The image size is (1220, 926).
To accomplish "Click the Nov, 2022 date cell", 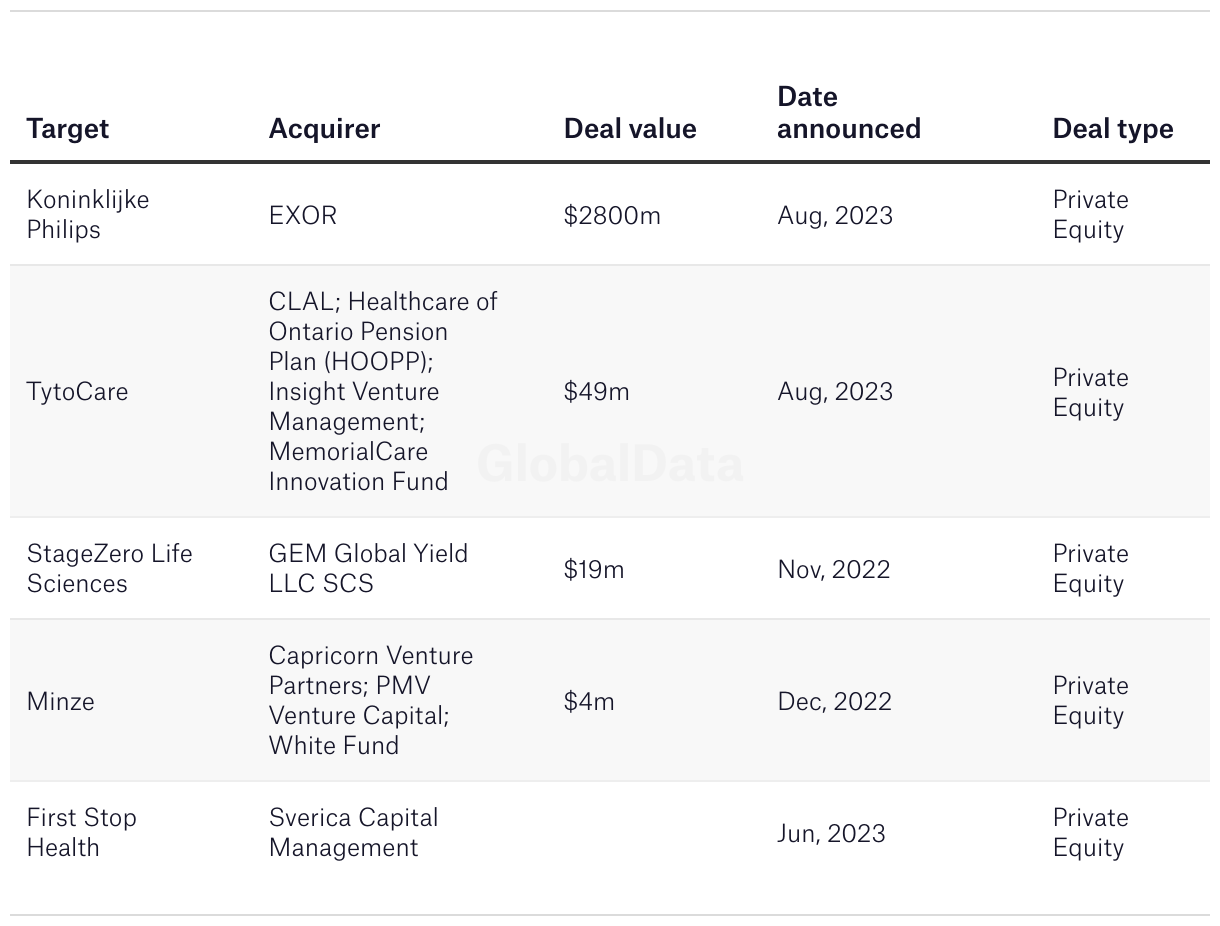I will (833, 569).
